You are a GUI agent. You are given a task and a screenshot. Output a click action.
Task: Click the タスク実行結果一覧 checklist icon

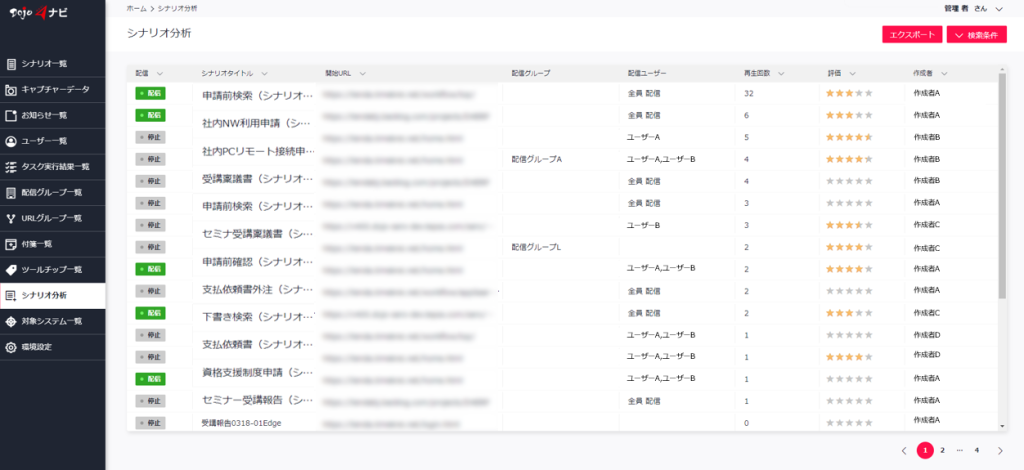pyautogui.click(x=11, y=167)
